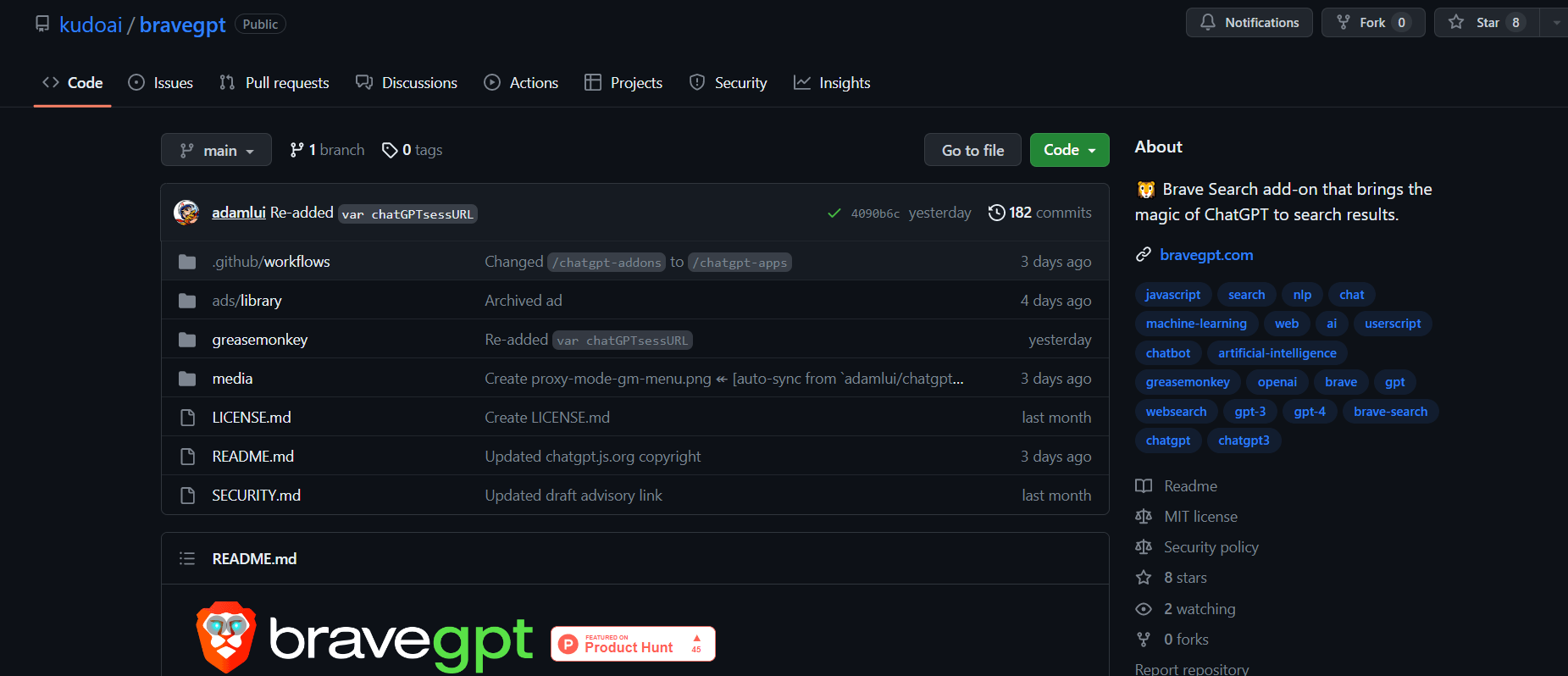Screen dimensions: 1568x676
Task: Open the README outline list icon
Action: [x=187, y=559]
